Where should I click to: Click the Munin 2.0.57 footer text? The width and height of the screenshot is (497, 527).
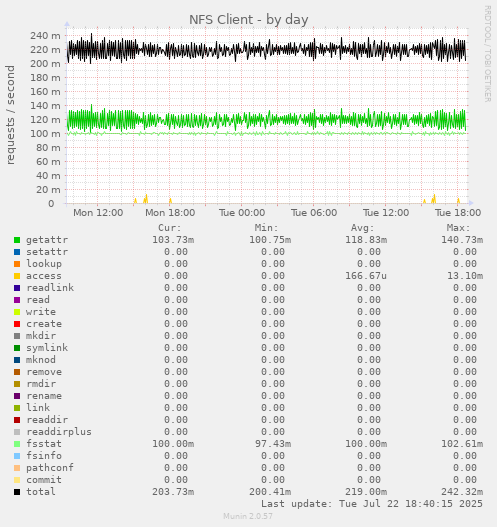coord(248,516)
